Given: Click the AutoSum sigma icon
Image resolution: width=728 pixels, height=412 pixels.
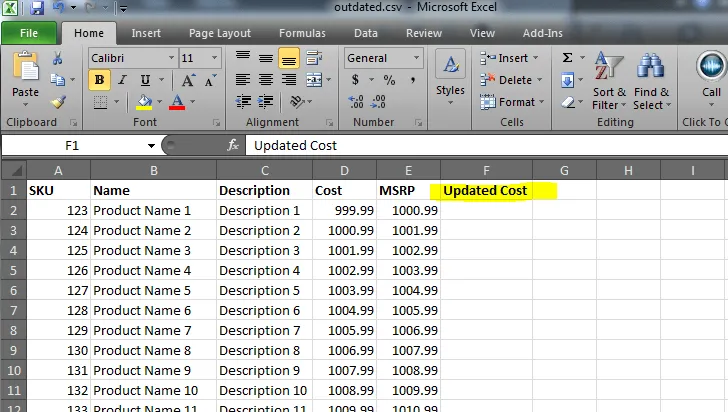Looking at the screenshot, I should click(x=567, y=59).
